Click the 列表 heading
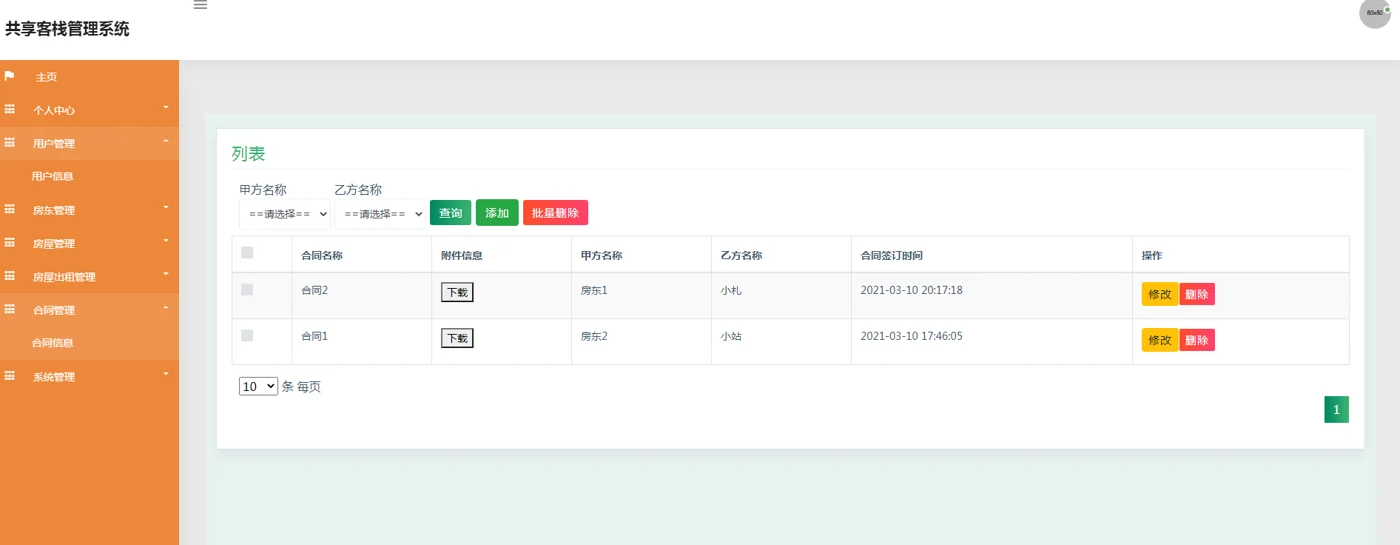1400x545 pixels. (248, 154)
